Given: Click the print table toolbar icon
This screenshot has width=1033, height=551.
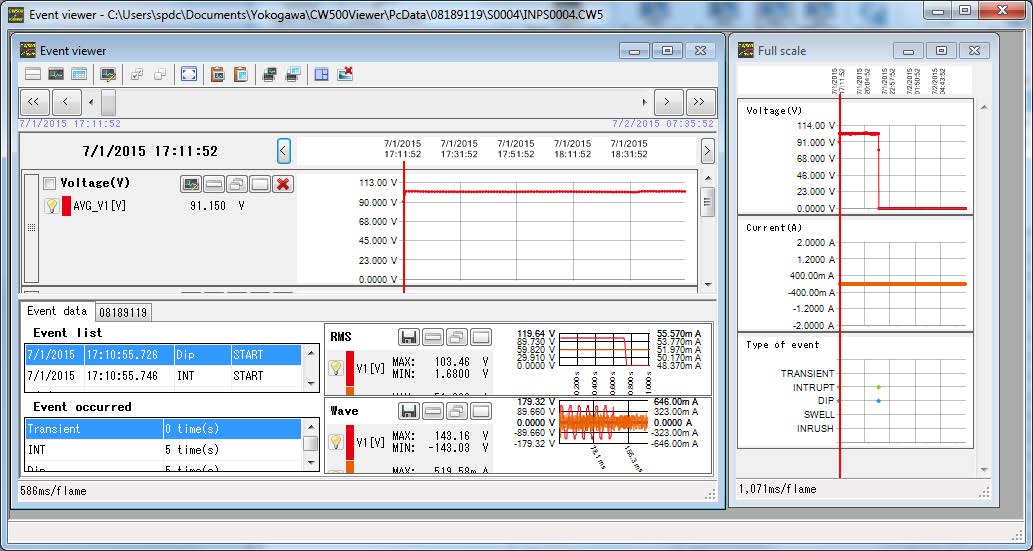Looking at the screenshot, I should (x=293, y=74).
